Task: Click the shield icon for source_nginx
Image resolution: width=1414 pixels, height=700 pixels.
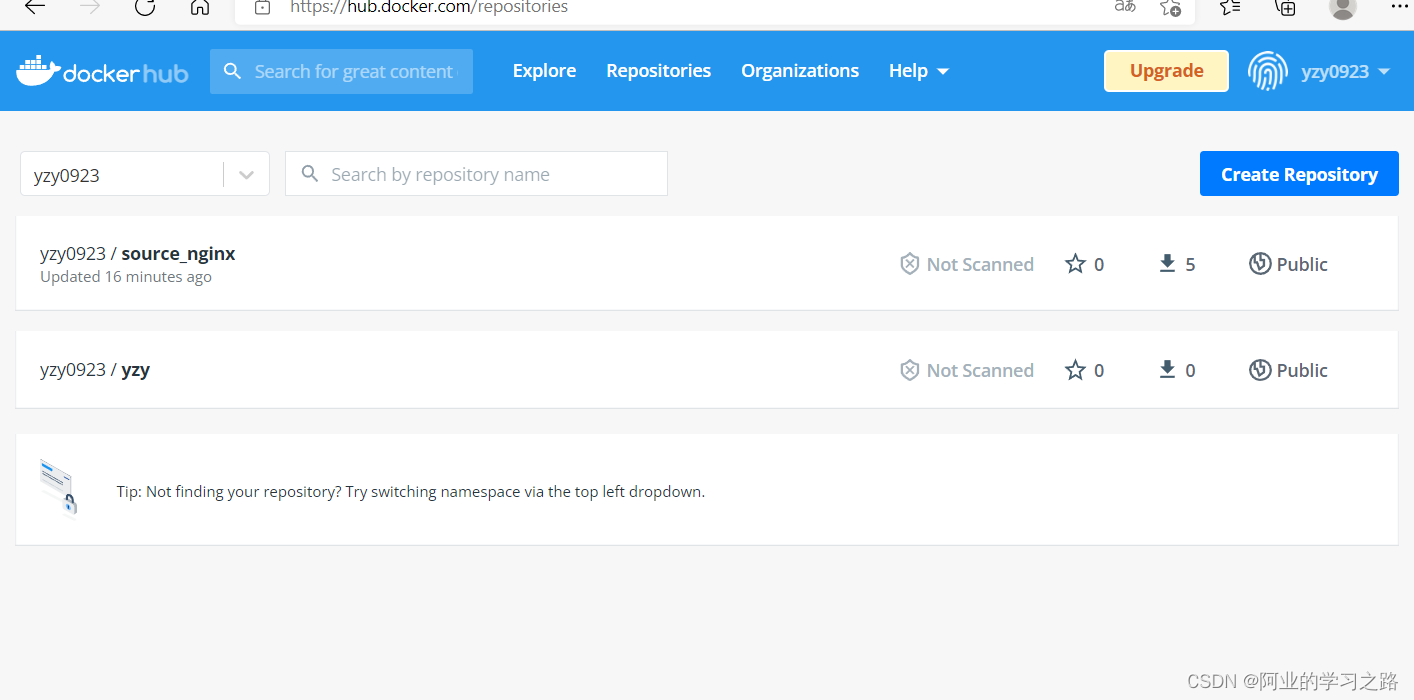Action: pos(909,264)
